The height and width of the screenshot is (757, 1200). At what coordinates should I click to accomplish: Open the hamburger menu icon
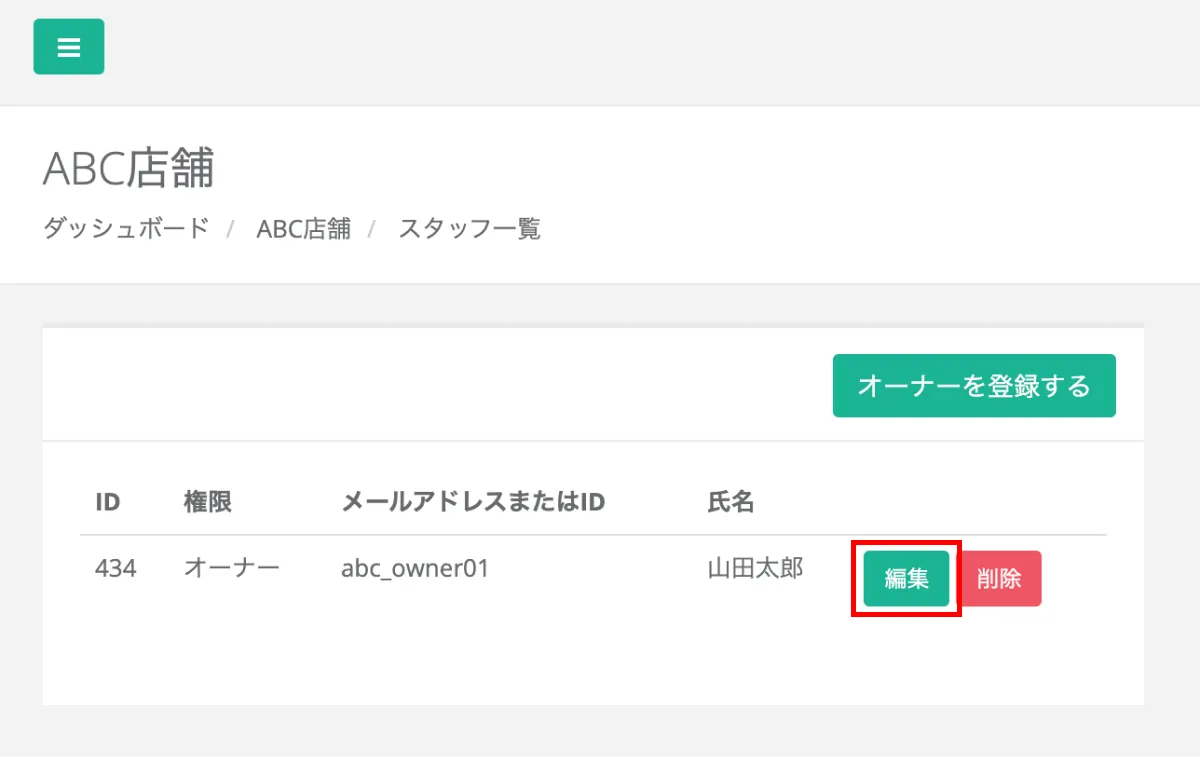[x=68, y=47]
